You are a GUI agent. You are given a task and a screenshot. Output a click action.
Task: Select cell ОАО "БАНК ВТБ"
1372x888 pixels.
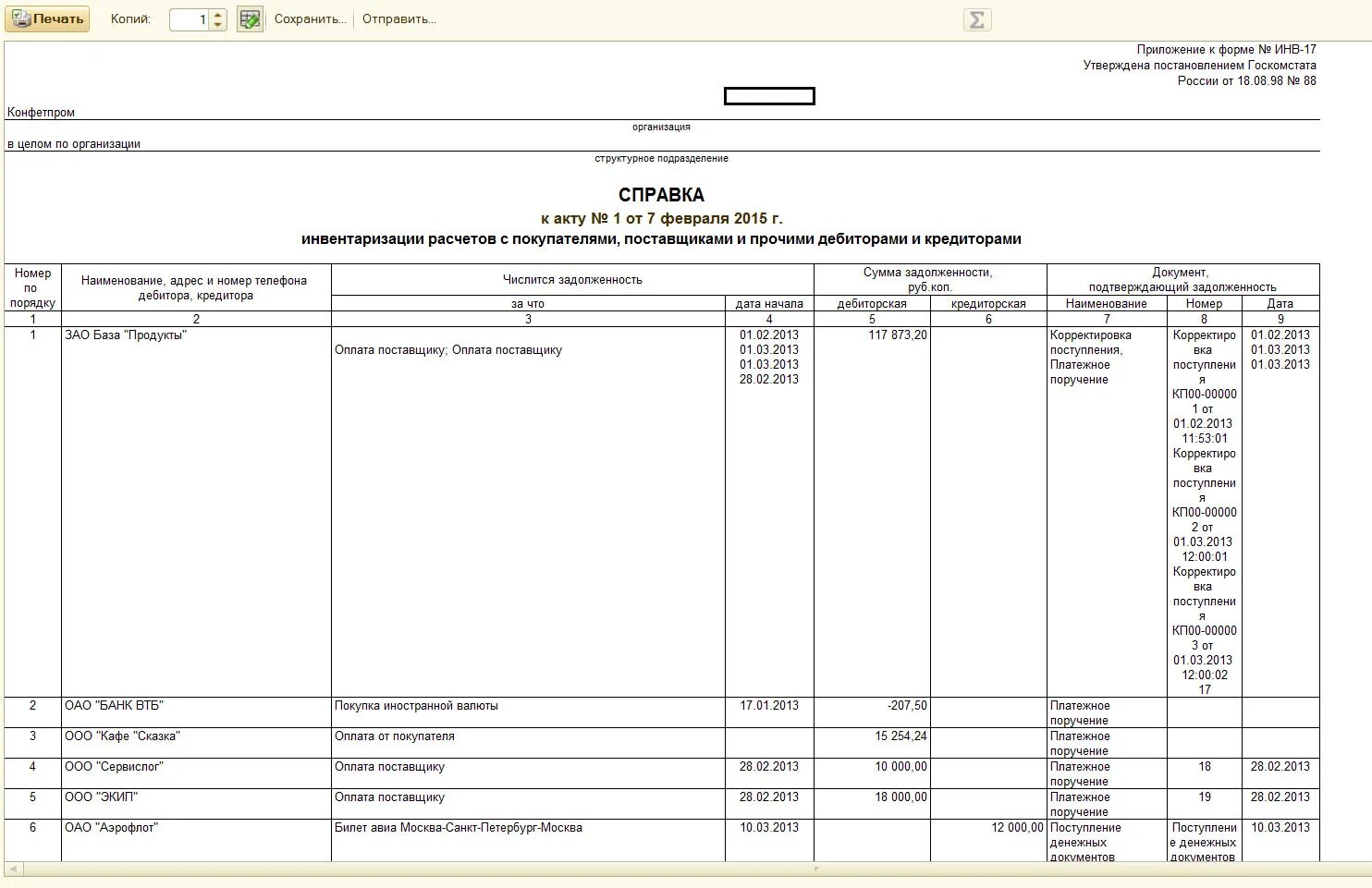[x=196, y=712]
